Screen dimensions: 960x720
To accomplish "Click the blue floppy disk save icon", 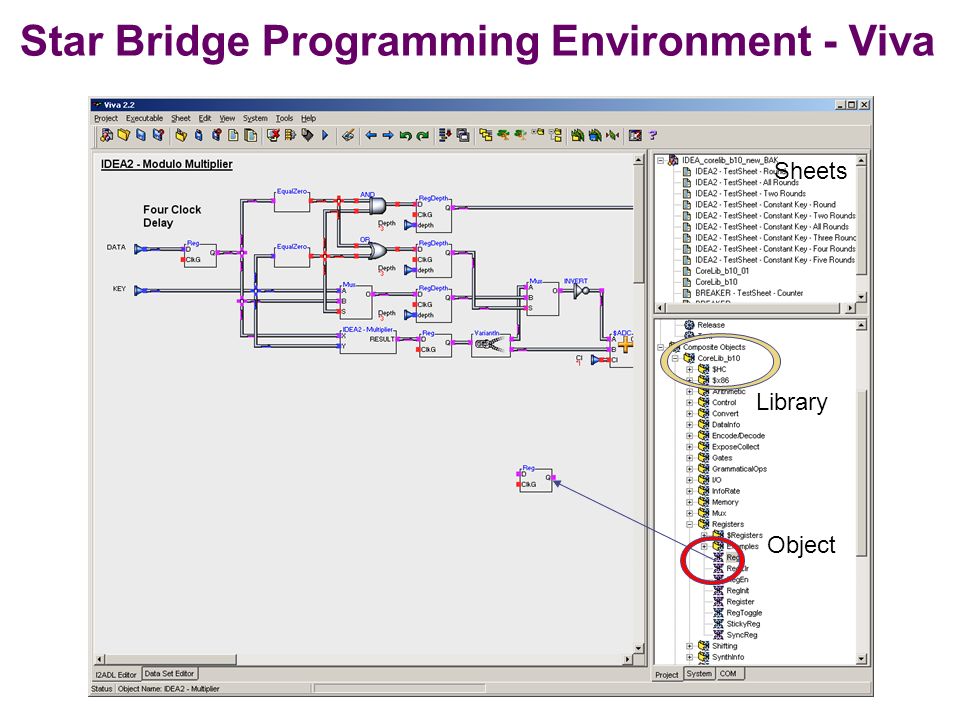I will (x=141, y=135).
